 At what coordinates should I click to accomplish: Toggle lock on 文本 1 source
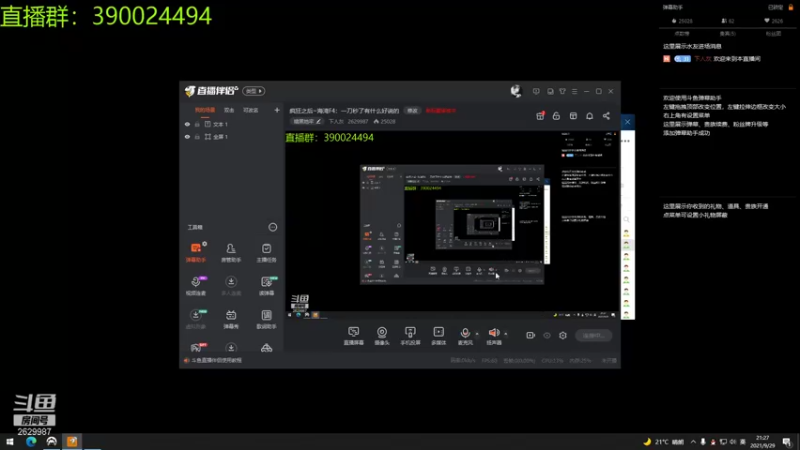click(x=197, y=124)
